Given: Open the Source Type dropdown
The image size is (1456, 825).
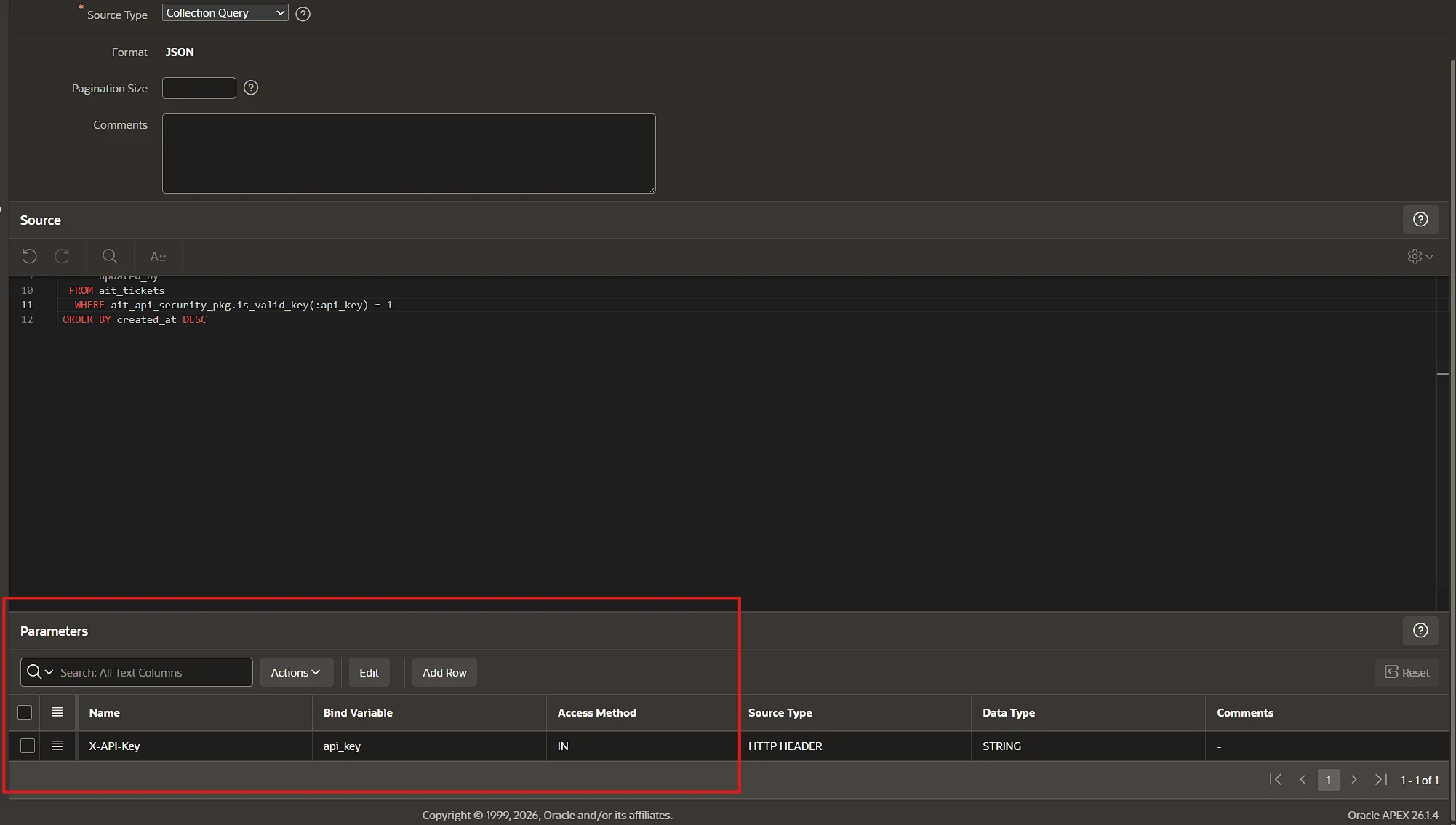Looking at the screenshot, I should click(x=225, y=13).
